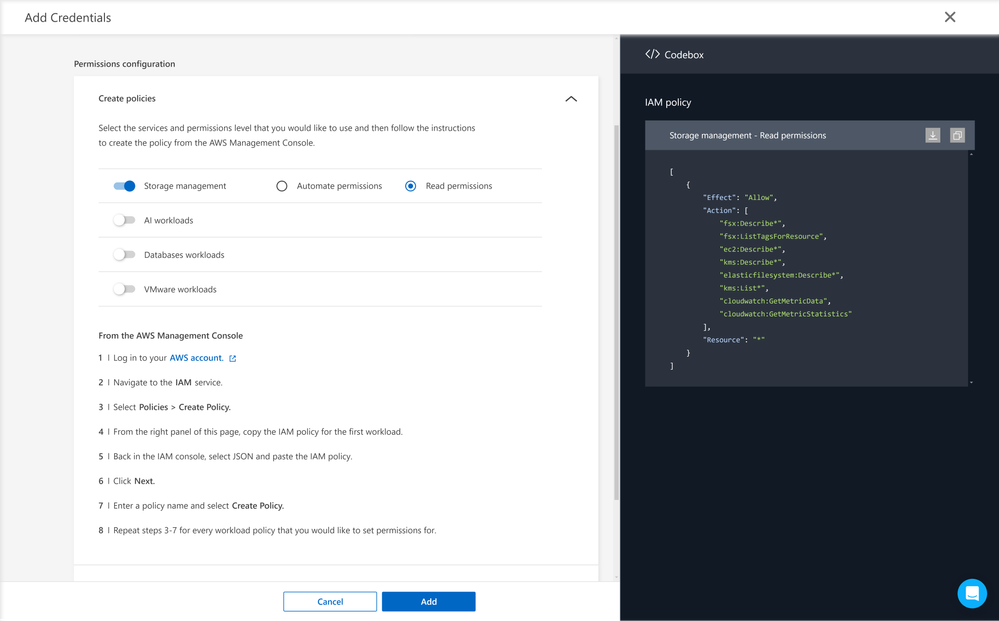
Task: Click the Add button
Action: click(428, 601)
